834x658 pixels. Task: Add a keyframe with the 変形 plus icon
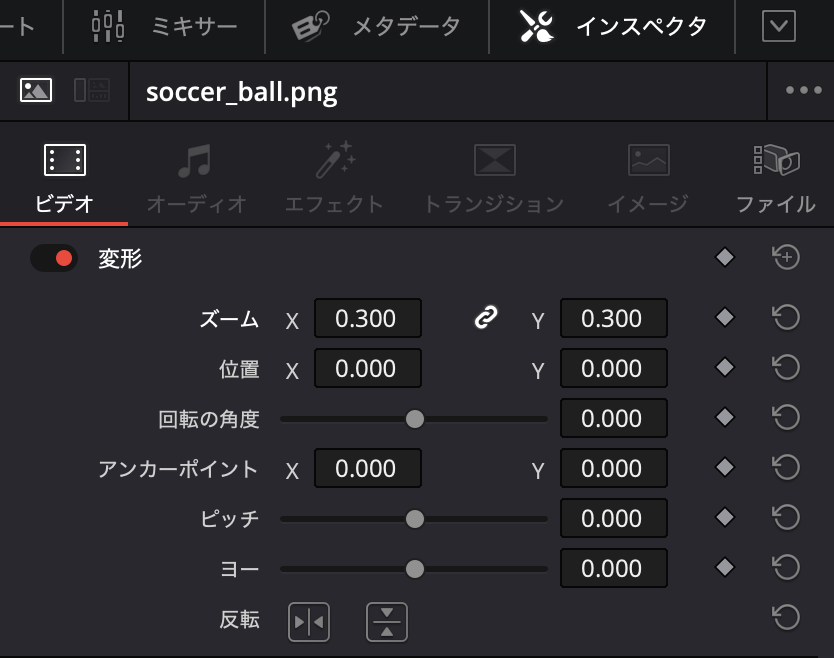(x=787, y=257)
